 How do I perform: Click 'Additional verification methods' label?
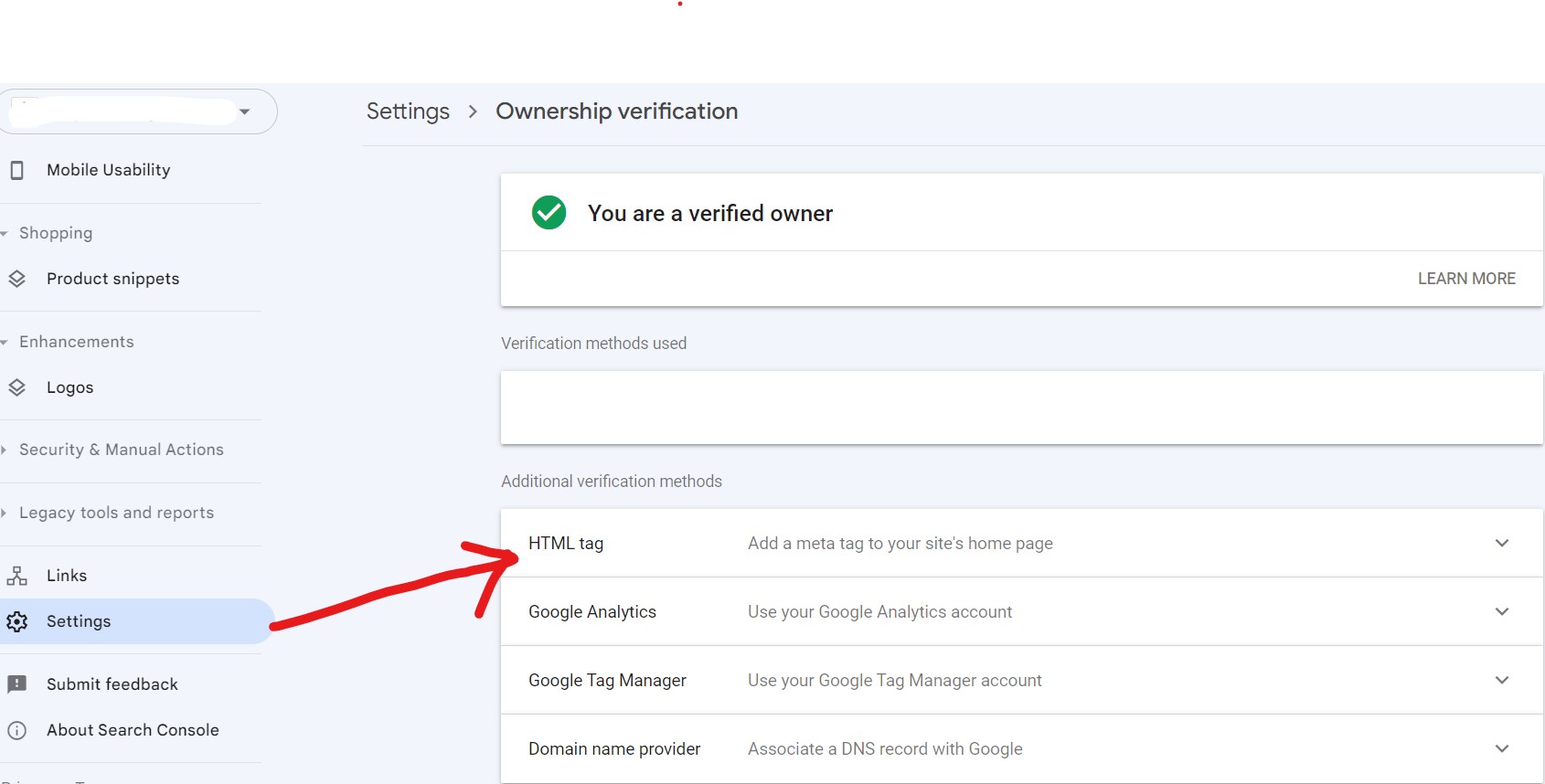(612, 481)
